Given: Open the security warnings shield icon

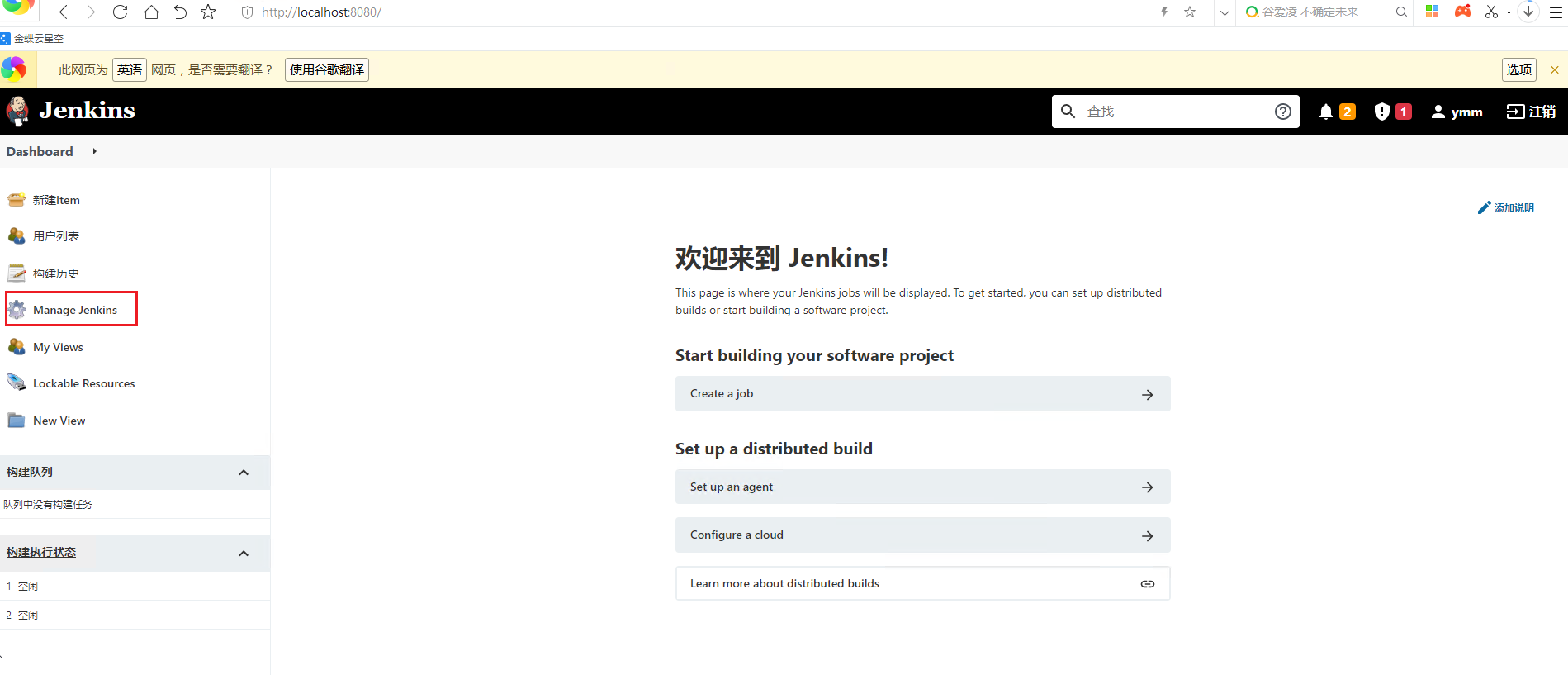Looking at the screenshot, I should (x=1381, y=112).
